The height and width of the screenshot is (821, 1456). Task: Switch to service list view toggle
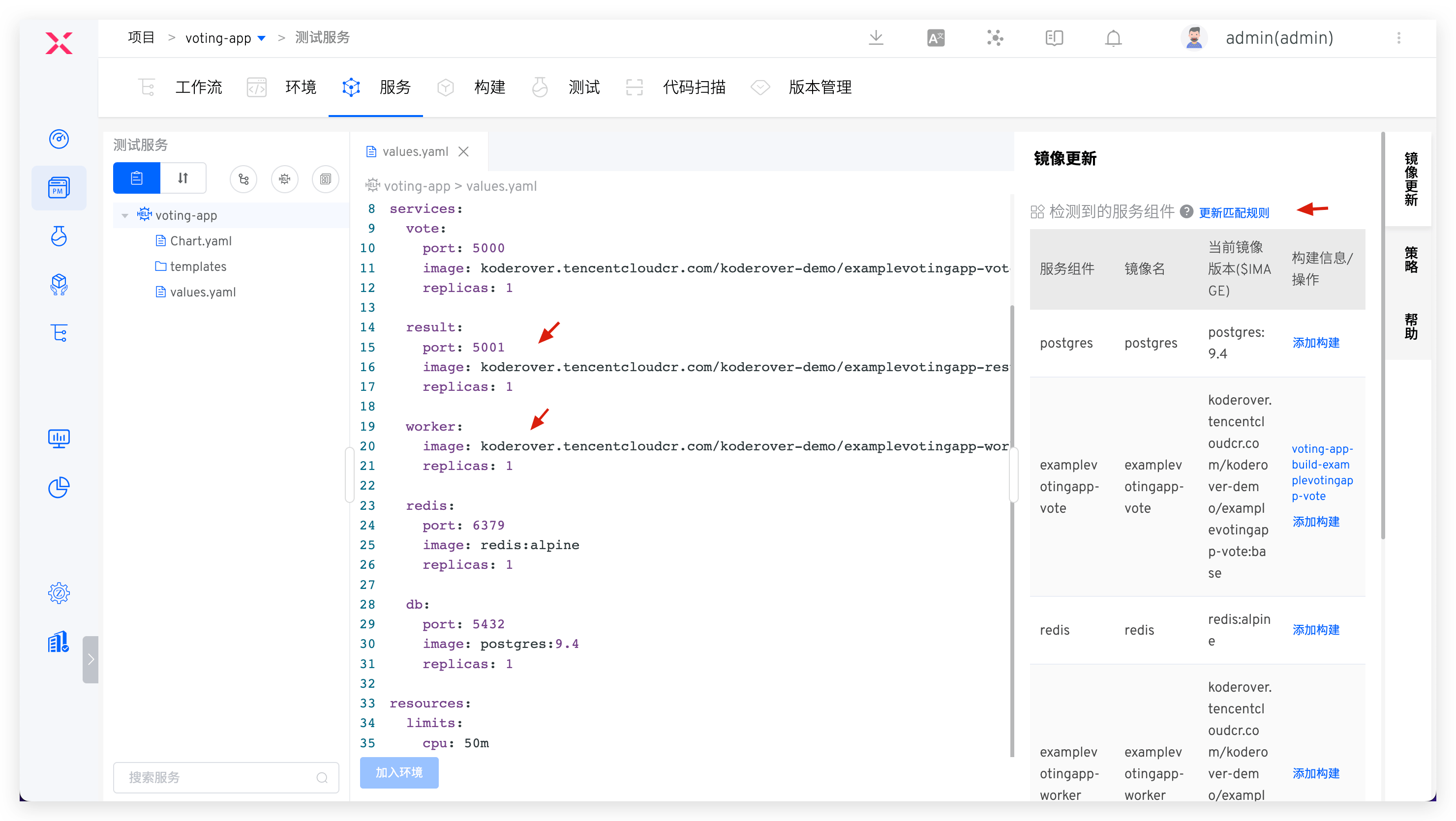pyautogui.click(x=137, y=178)
